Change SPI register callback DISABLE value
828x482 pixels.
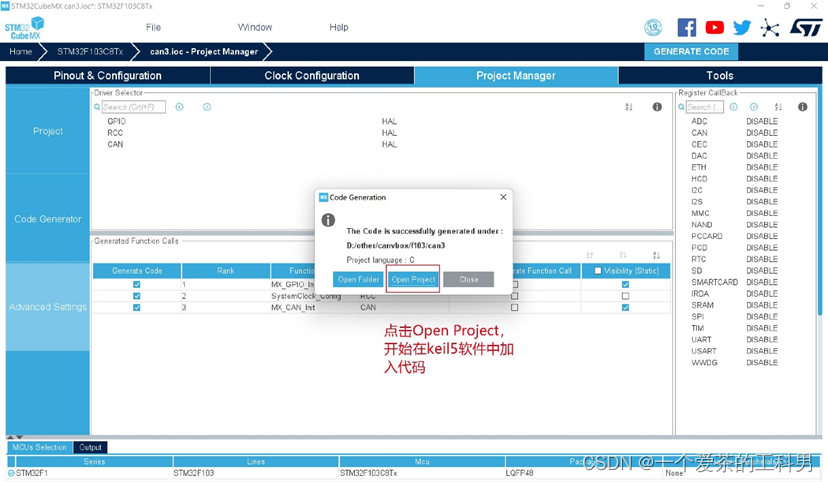coord(762,317)
